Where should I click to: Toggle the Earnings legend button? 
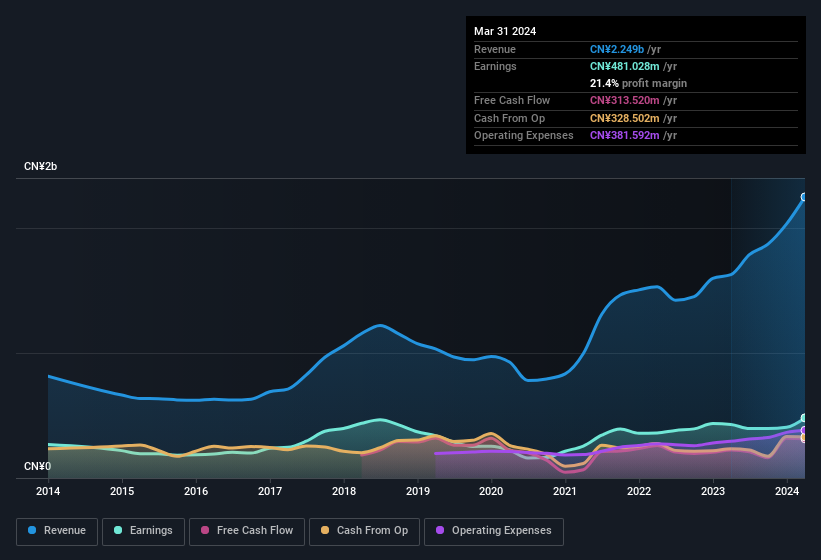tap(143, 531)
